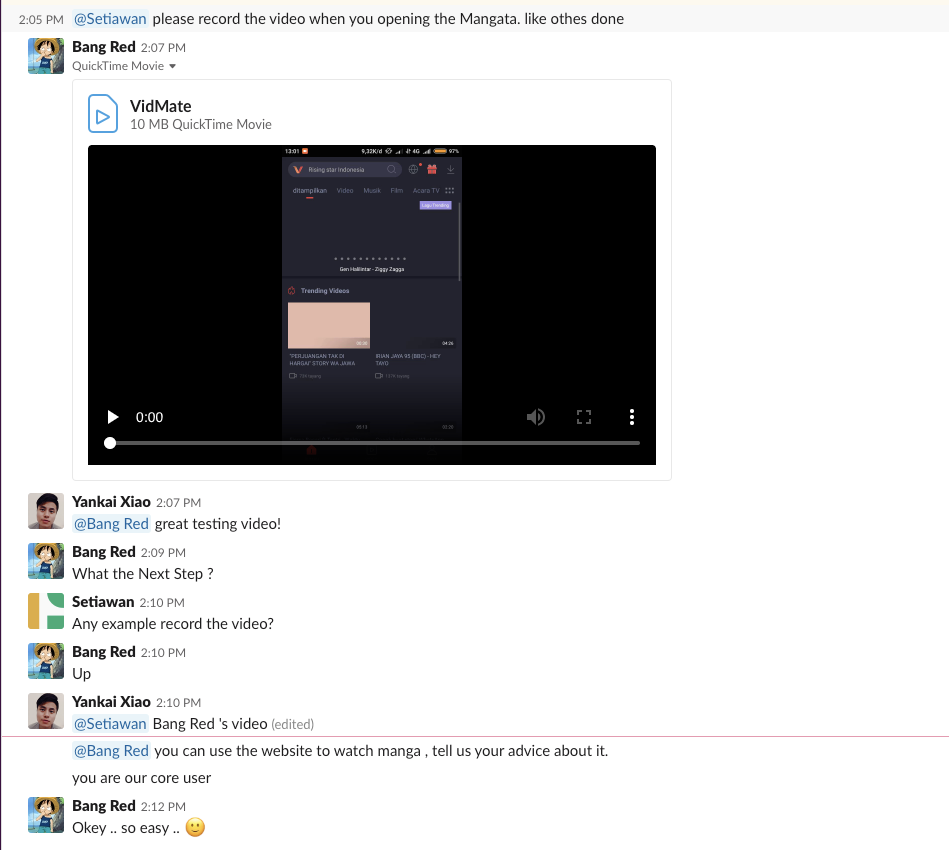Viewport: 949px width, 850px height.
Task: Click Bang Red name on 2:09 PM message
Action: point(103,552)
